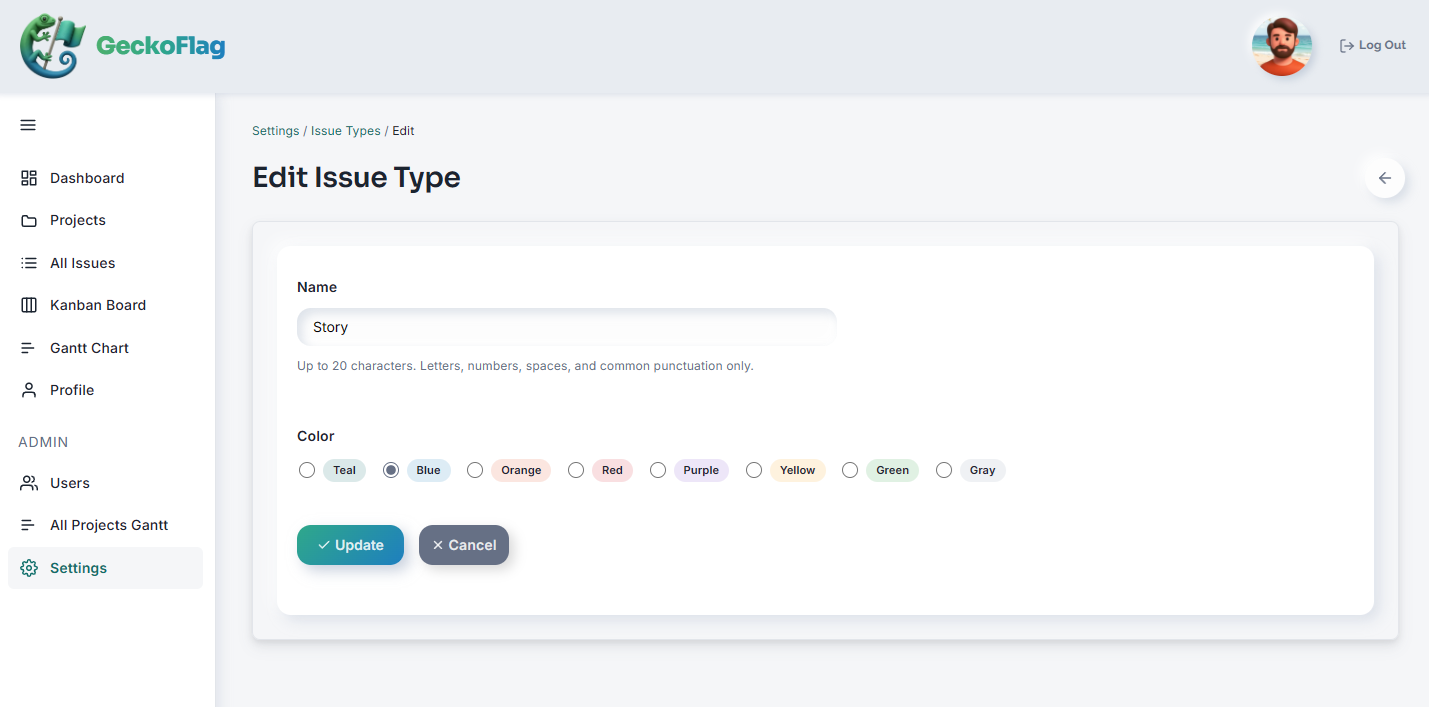Go to Settings breadcrumb link
This screenshot has width=1429, height=707.
point(276,131)
